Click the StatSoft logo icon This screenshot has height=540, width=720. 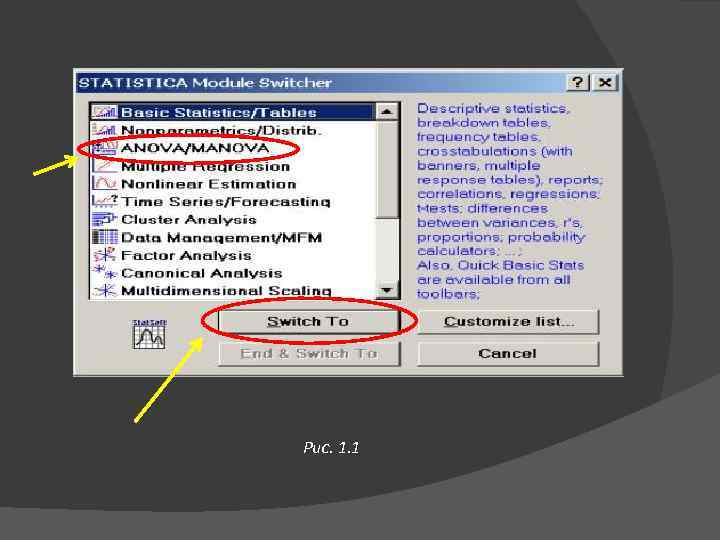tap(149, 334)
